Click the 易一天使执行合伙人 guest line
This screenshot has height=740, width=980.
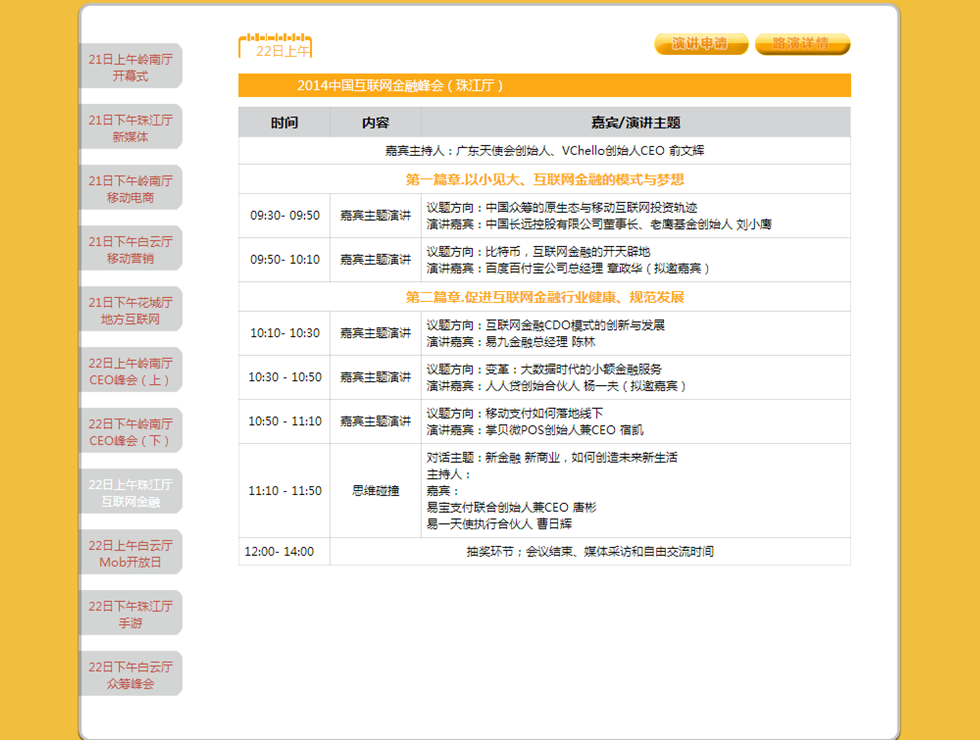click(x=499, y=524)
